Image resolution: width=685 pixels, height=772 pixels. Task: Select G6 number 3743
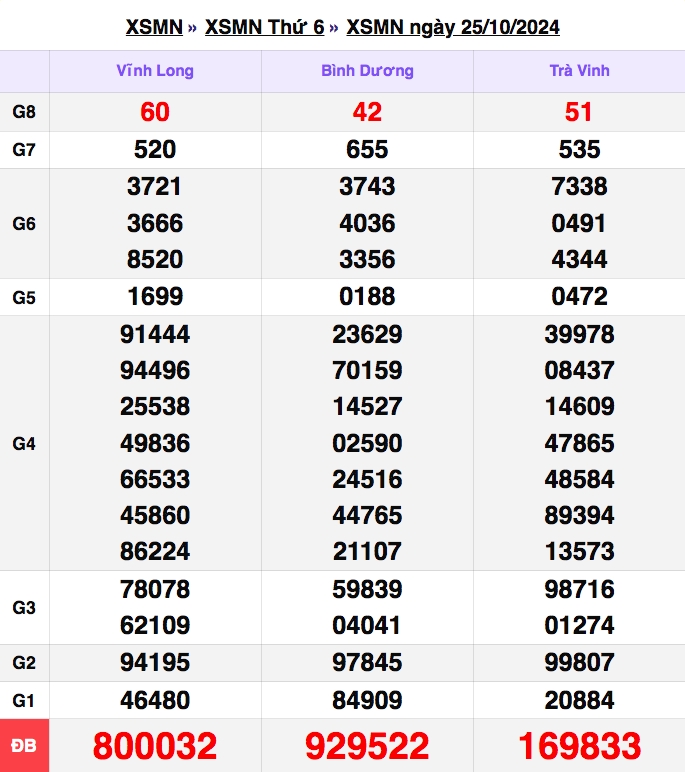(x=367, y=187)
